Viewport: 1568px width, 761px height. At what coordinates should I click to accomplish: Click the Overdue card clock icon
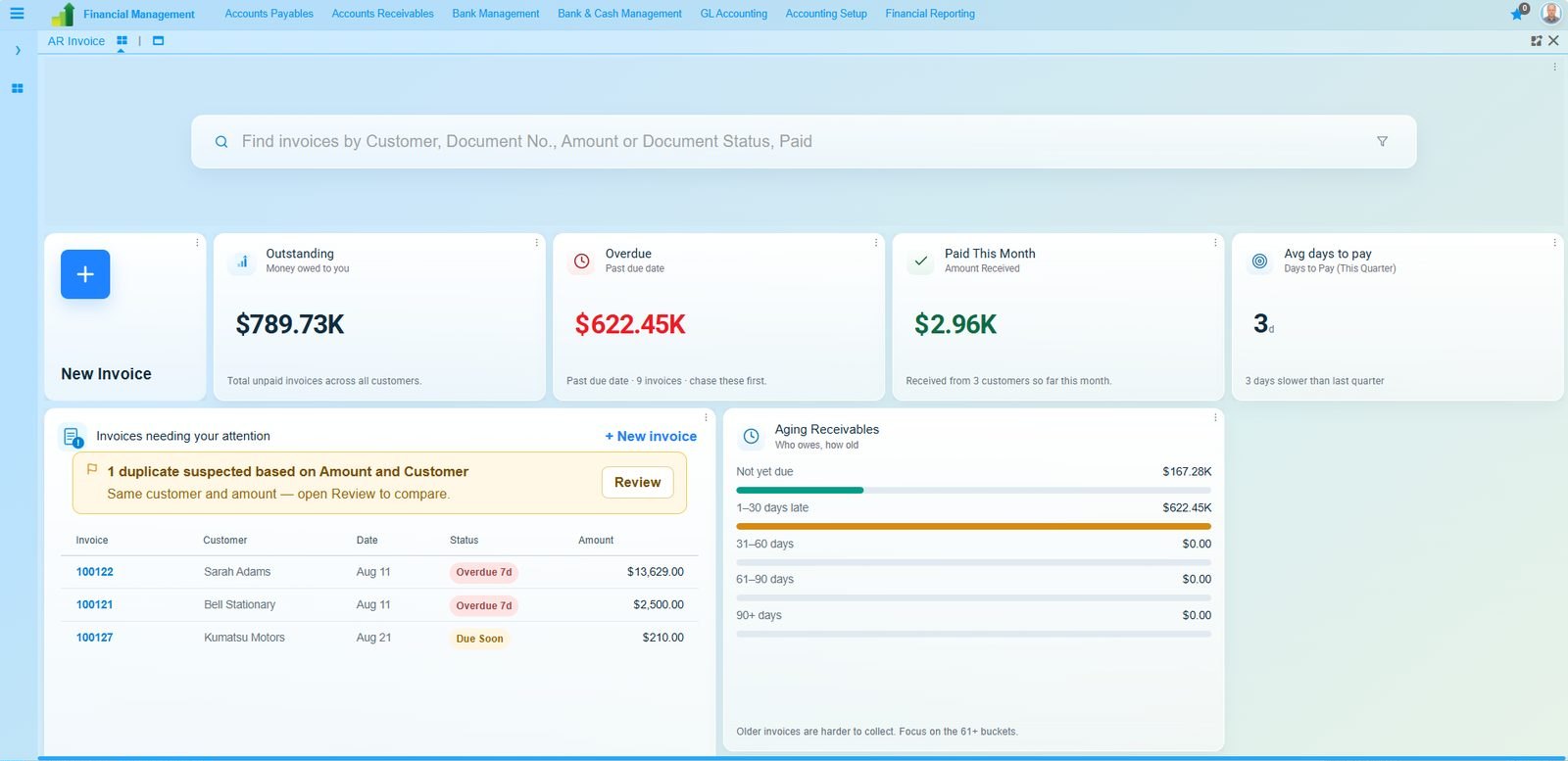tap(581, 262)
